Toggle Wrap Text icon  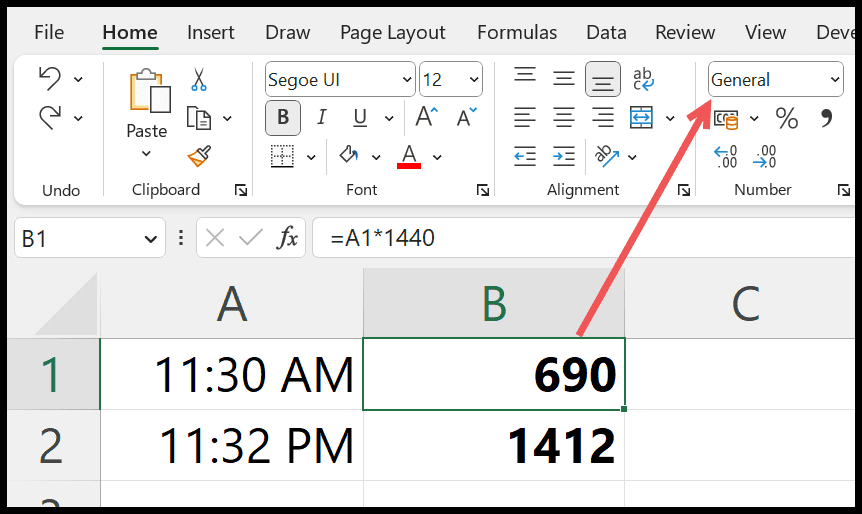tap(643, 79)
